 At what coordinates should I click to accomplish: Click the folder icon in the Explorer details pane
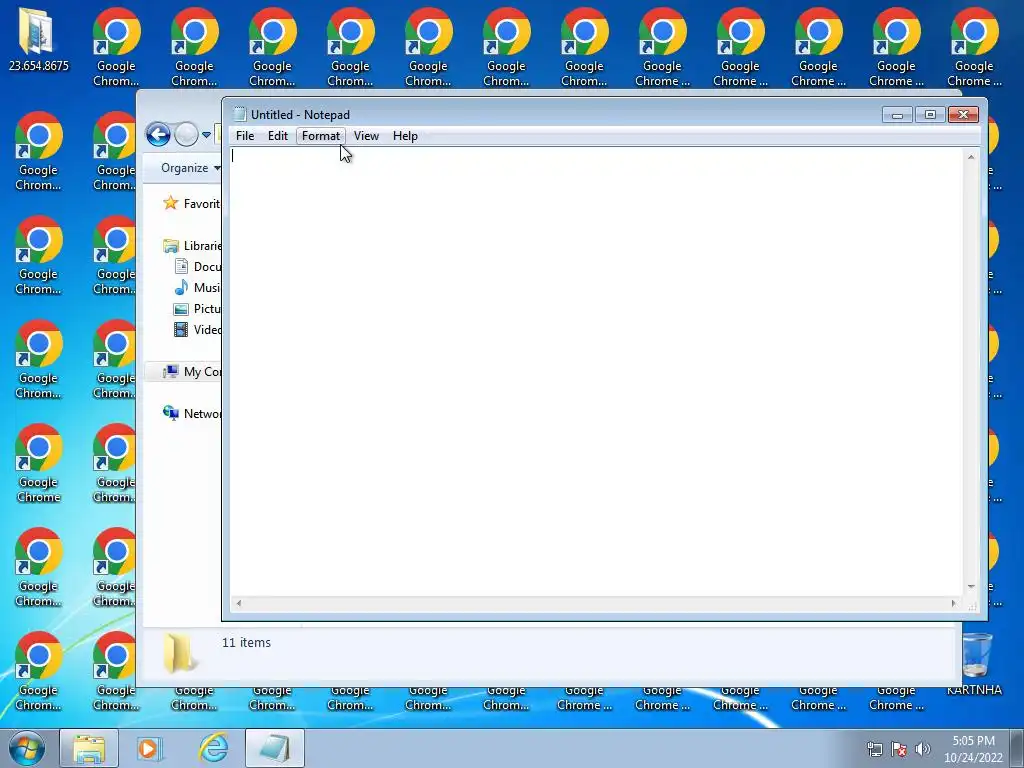[x=180, y=652]
